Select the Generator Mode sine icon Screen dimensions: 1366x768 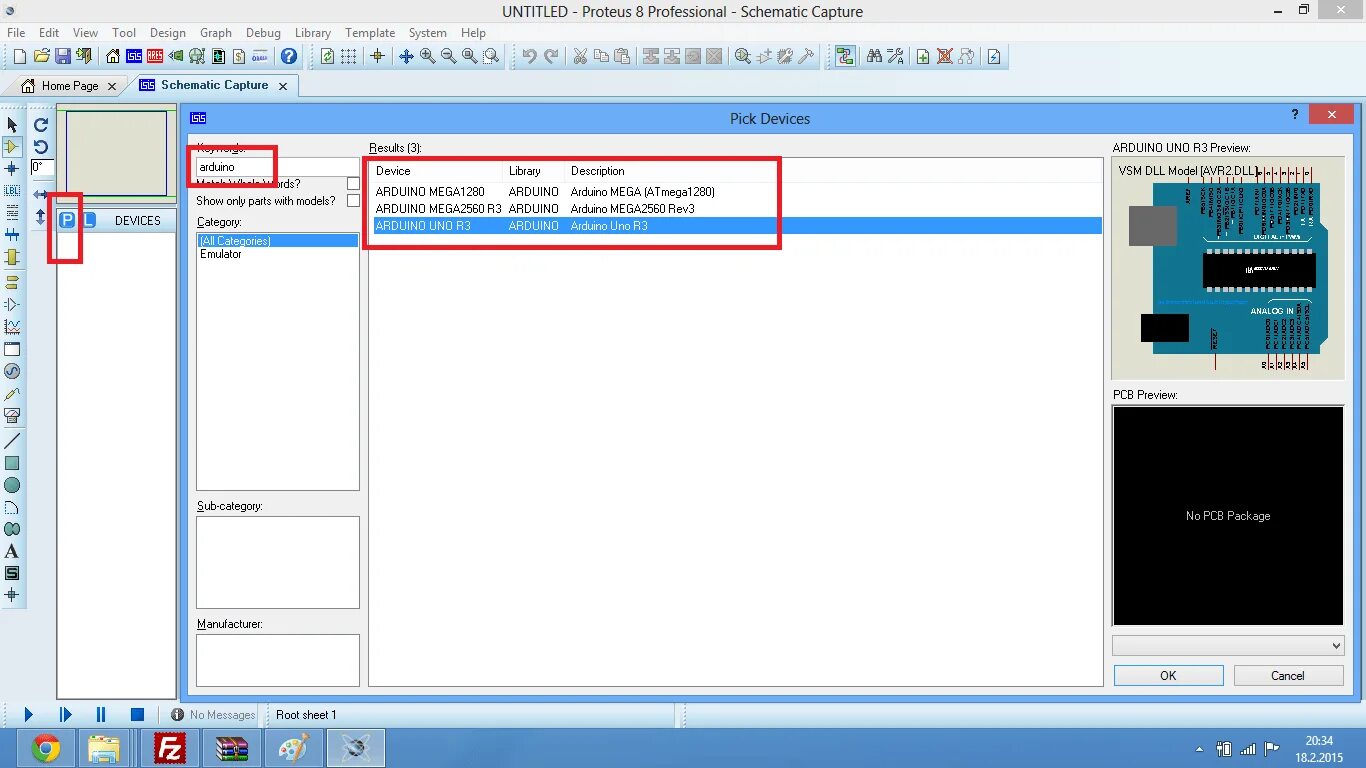point(12,371)
